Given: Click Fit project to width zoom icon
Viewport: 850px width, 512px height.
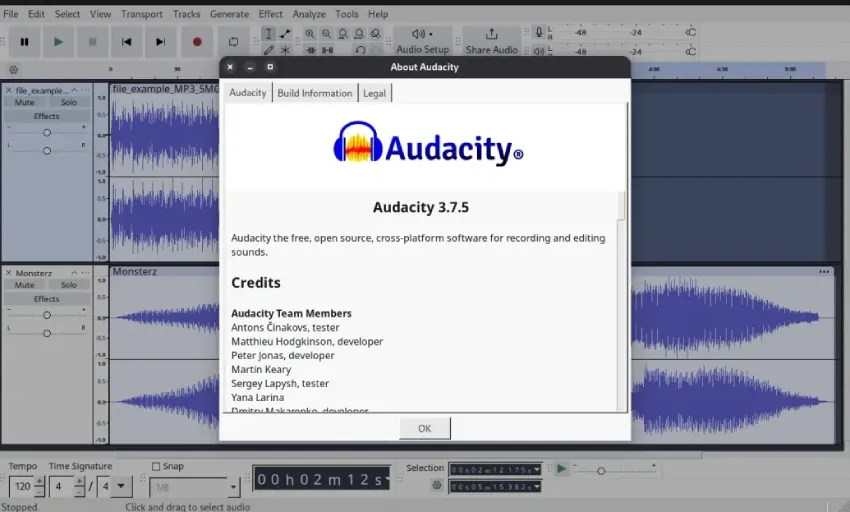Looking at the screenshot, I should coord(359,34).
